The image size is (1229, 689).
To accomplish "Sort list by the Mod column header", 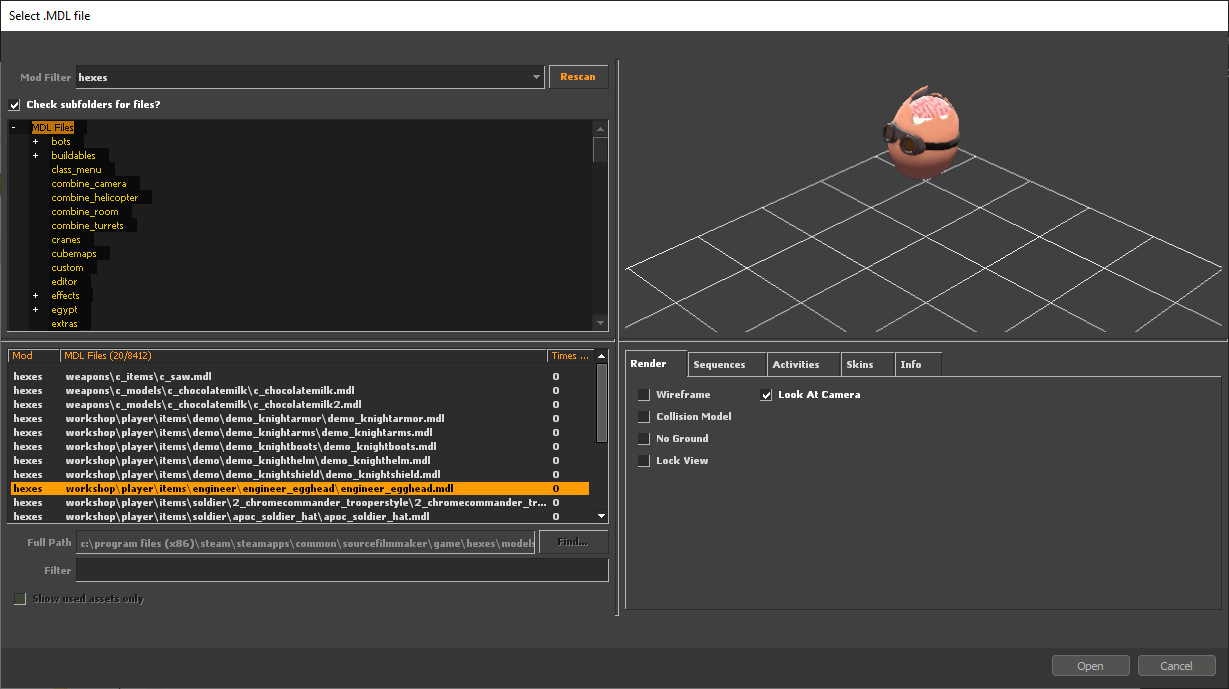I will pyautogui.click(x=34, y=356).
